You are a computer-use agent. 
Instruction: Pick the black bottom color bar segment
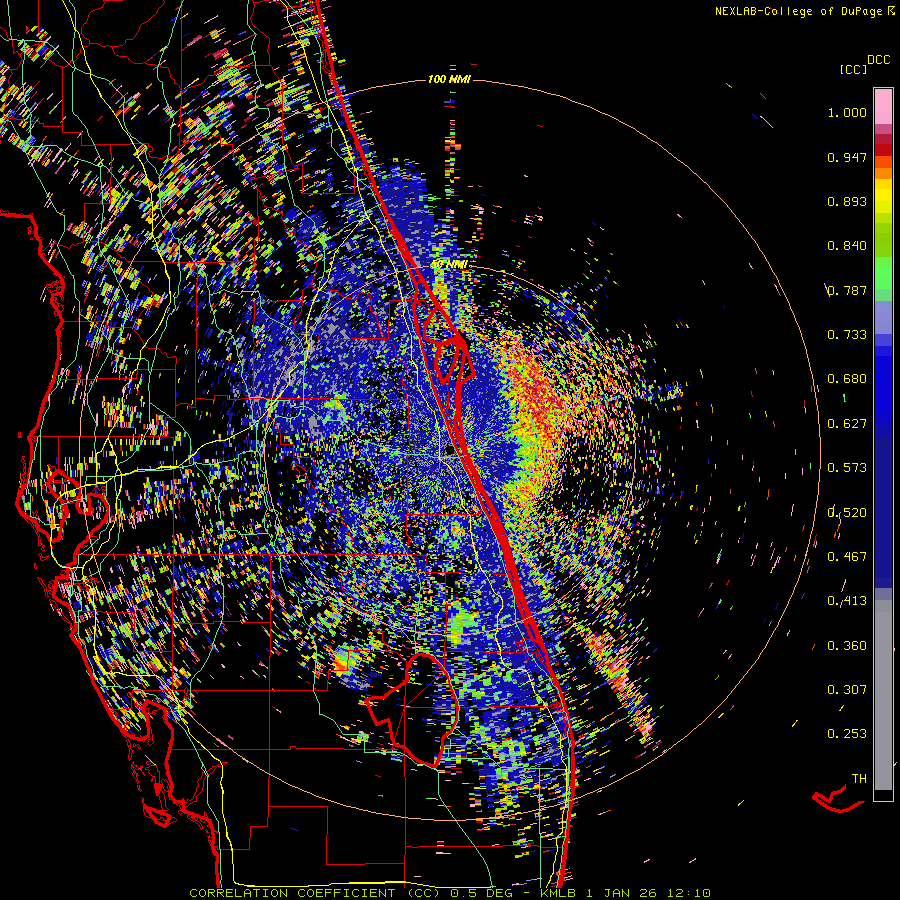point(883,795)
